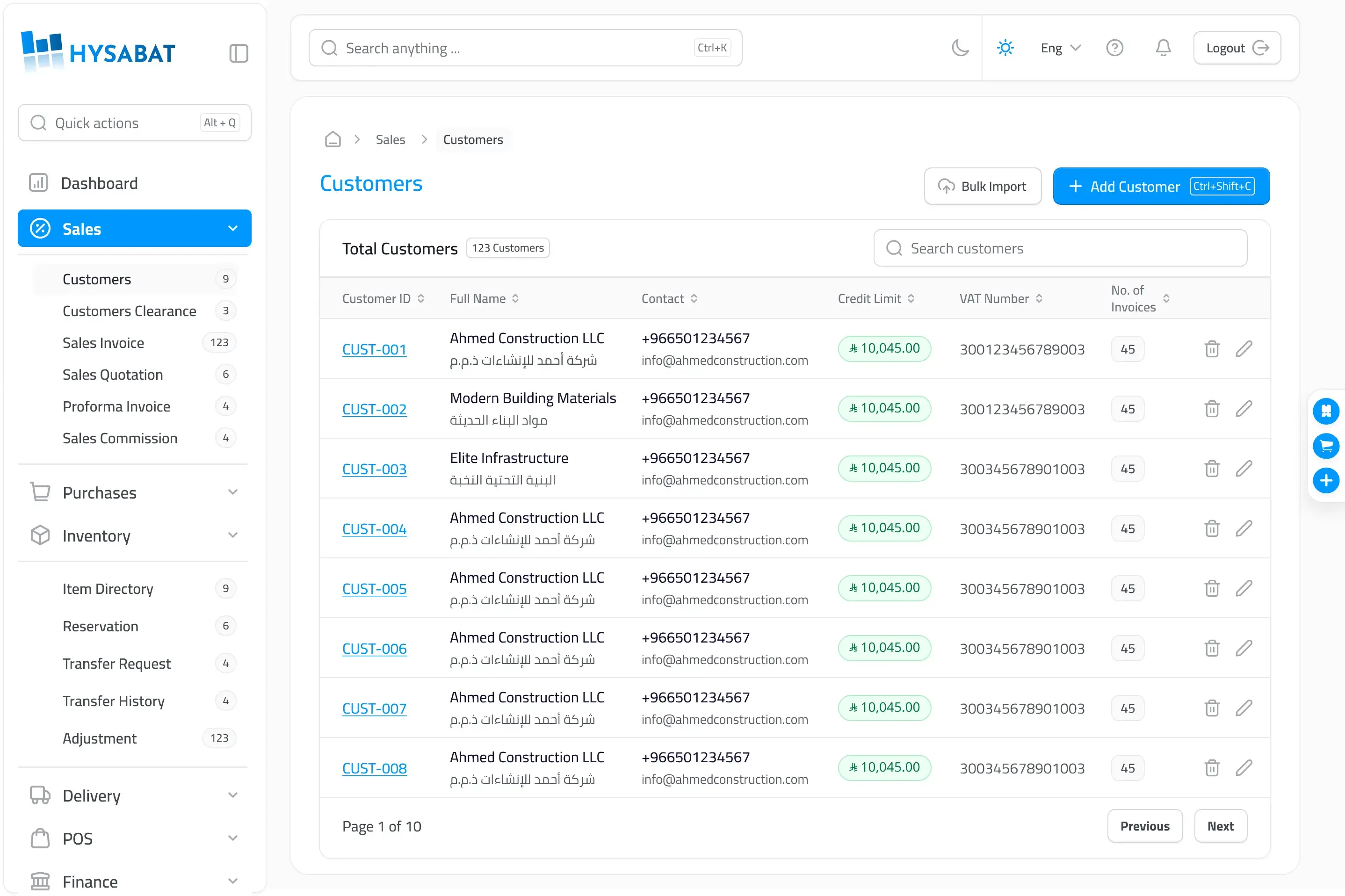
Task: Click the Add Customer button
Action: [x=1161, y=186]
